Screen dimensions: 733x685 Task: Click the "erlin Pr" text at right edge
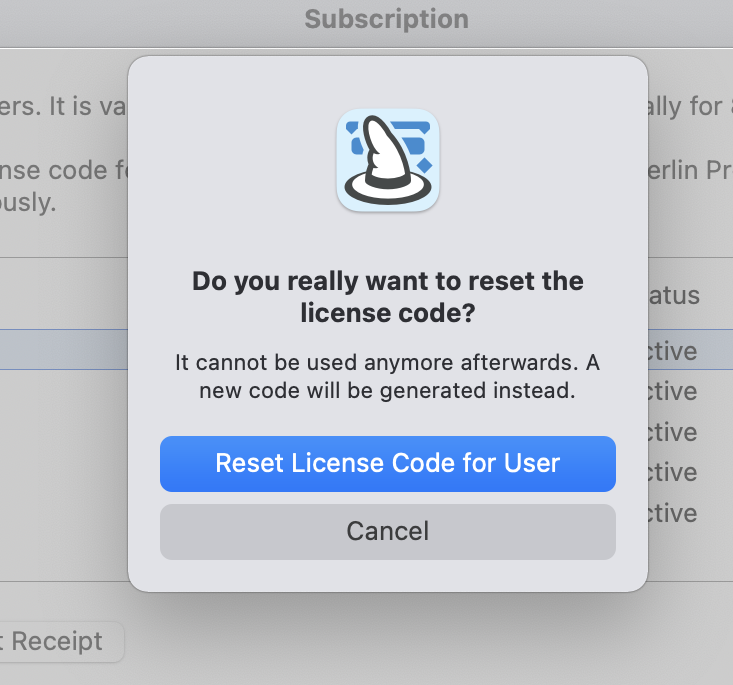690,171
